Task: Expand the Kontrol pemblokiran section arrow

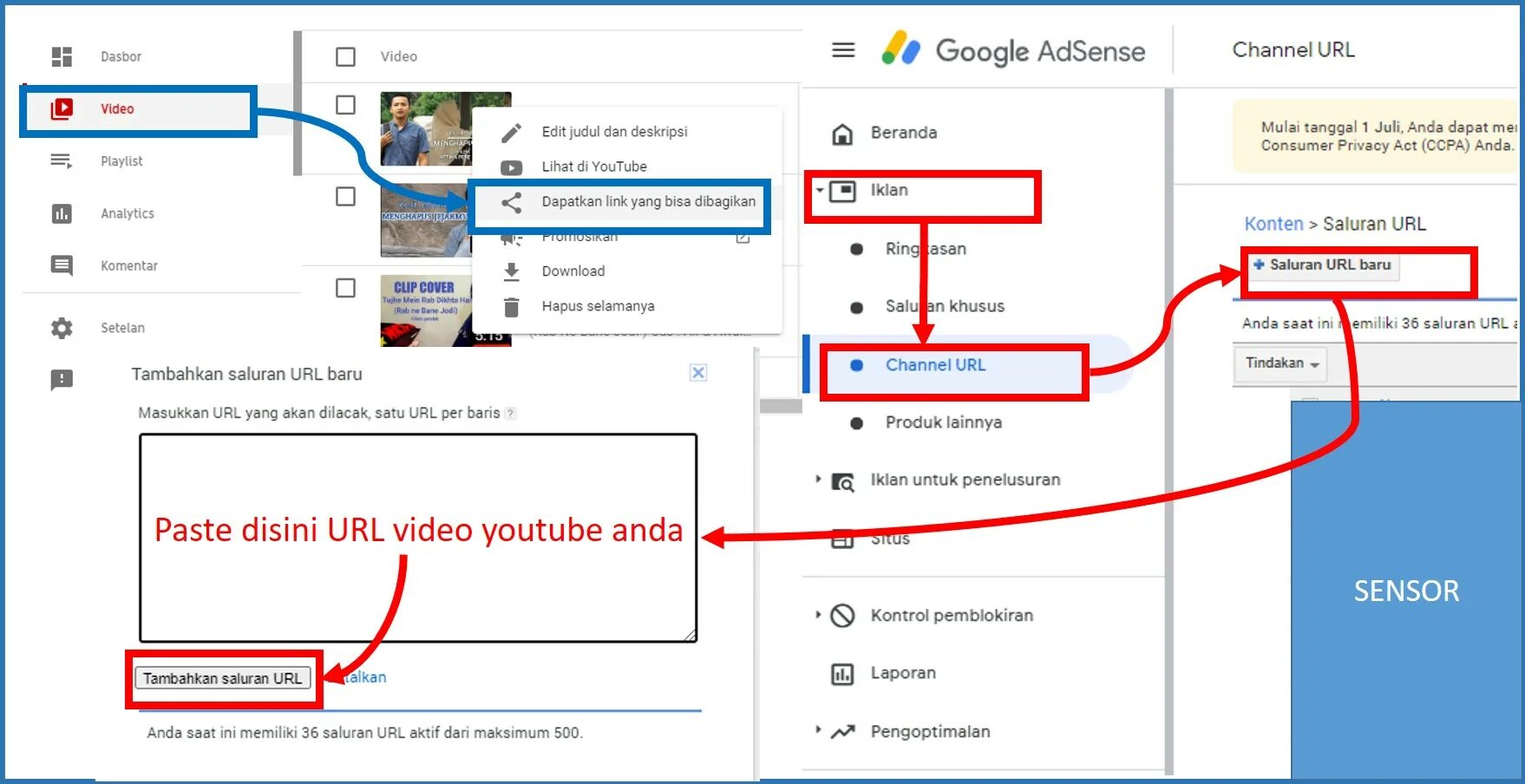Action: click(x=818, y=614)
